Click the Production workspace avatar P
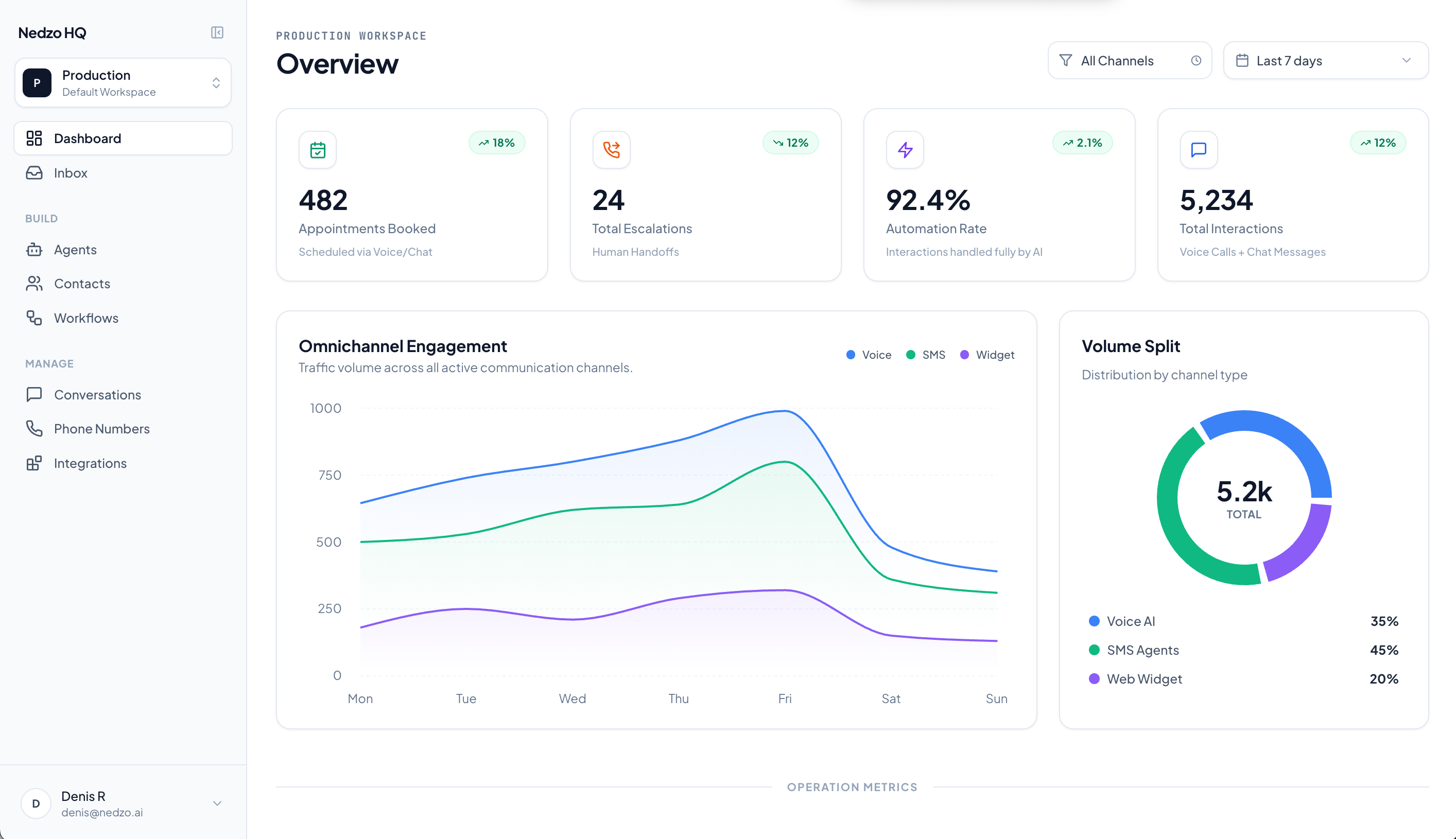The width and height of the screenshot is (1456, 839). (x=37, y=83)
